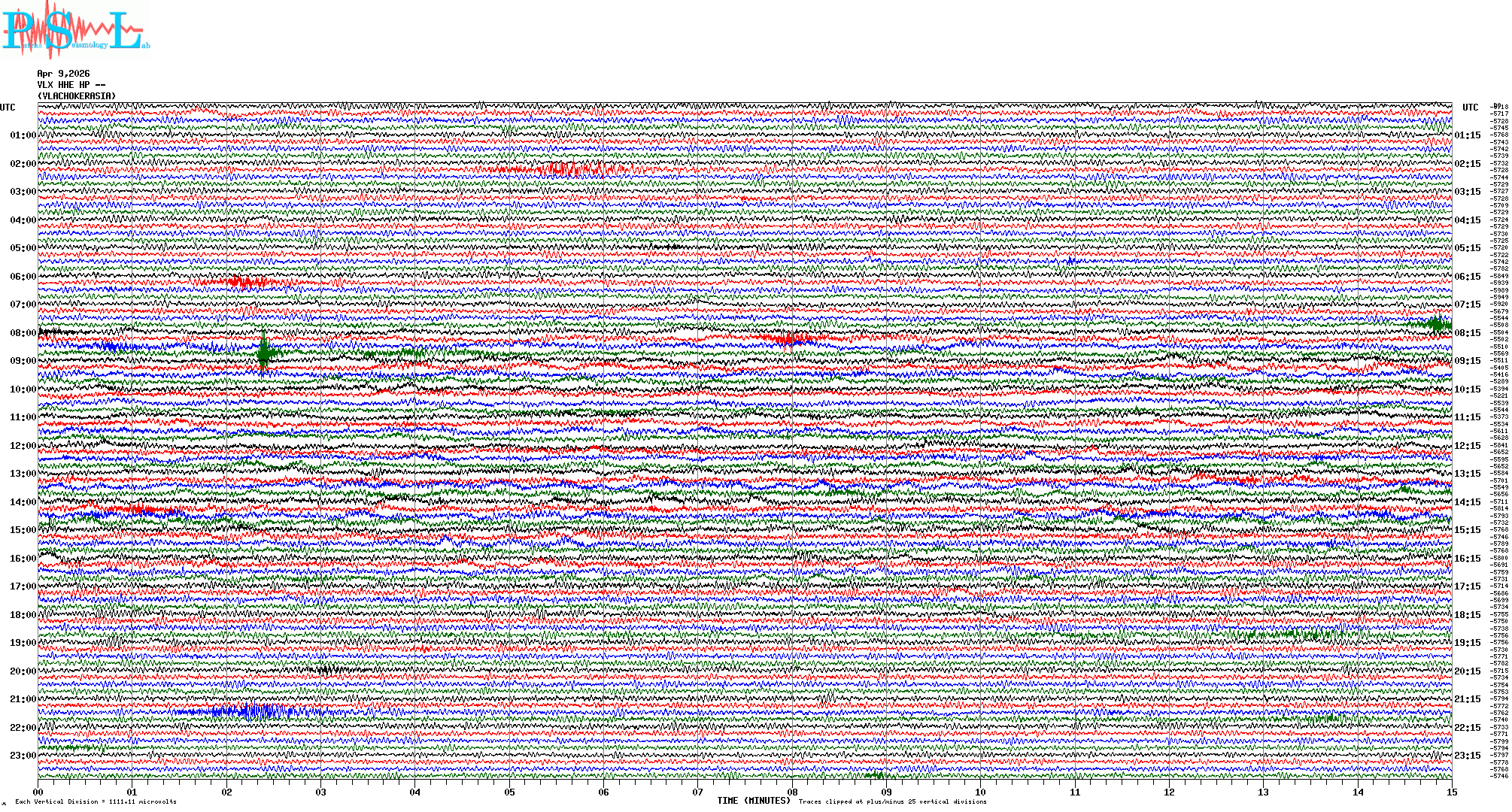The width and height of the screenshot is (1512, 812).
Task: Click the TIME (MINUTES) axis title
Action: [x=754, y=801]
